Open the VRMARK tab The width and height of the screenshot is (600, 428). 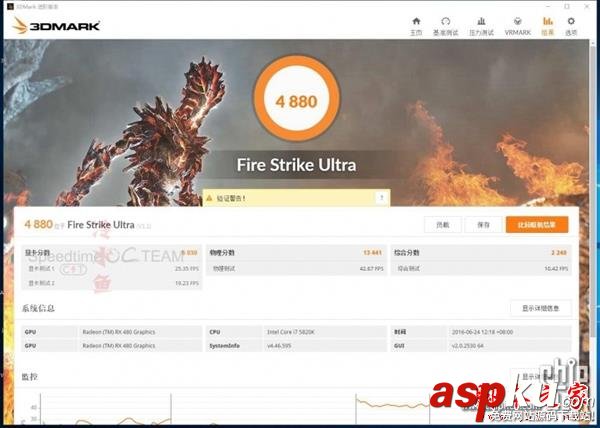click(517, 26)
